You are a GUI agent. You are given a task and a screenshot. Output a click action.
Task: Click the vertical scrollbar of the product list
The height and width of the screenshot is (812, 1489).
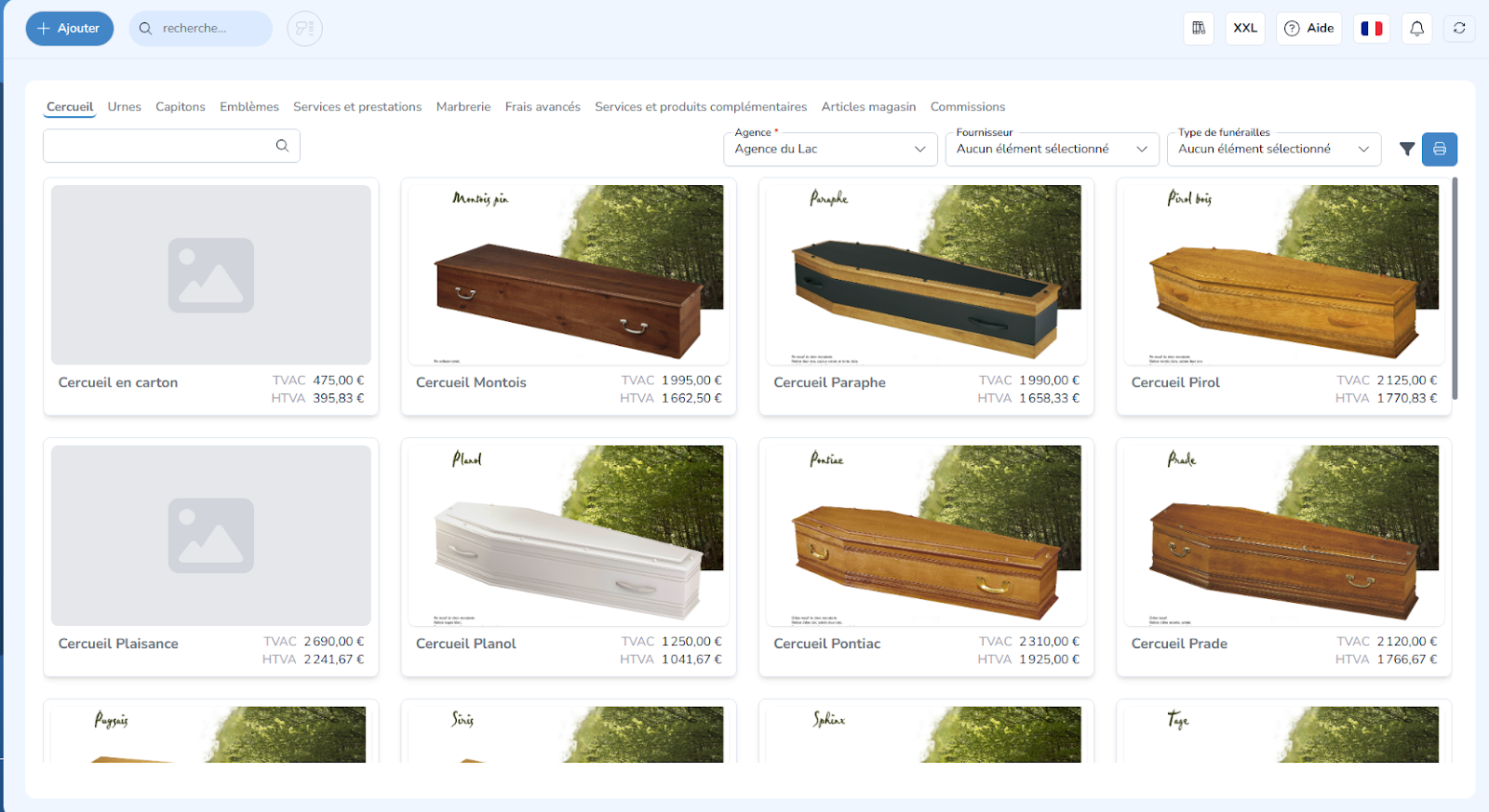coord(1455,288)
